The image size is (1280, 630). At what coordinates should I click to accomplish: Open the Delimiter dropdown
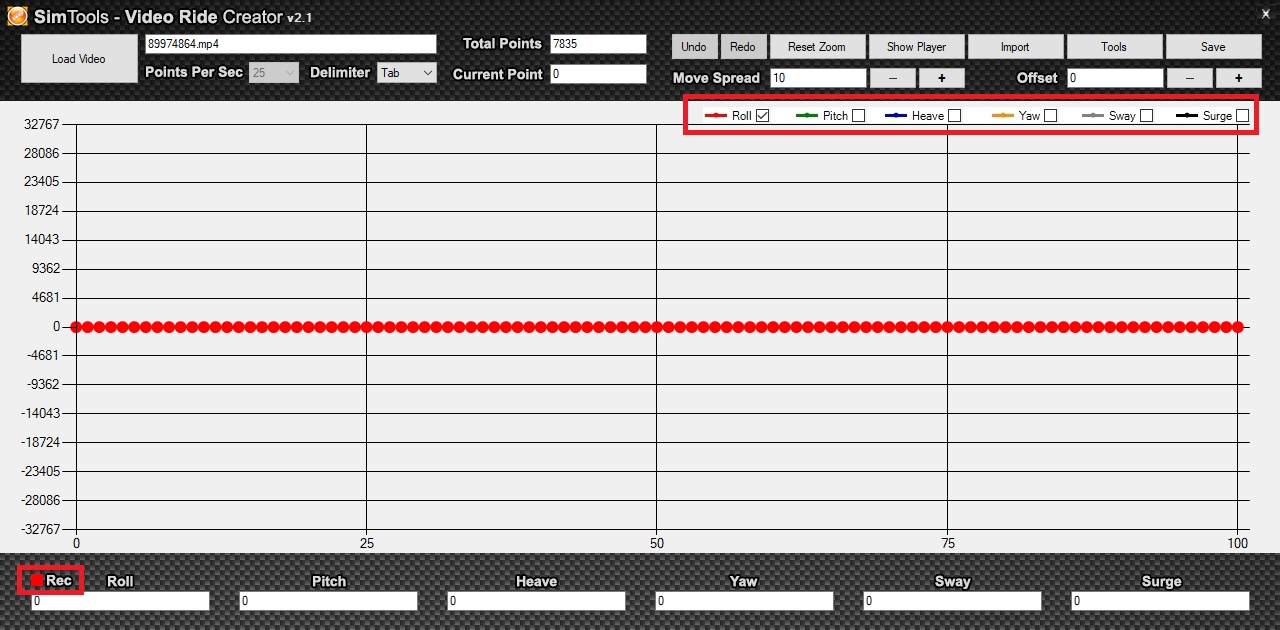click(407, 73)
